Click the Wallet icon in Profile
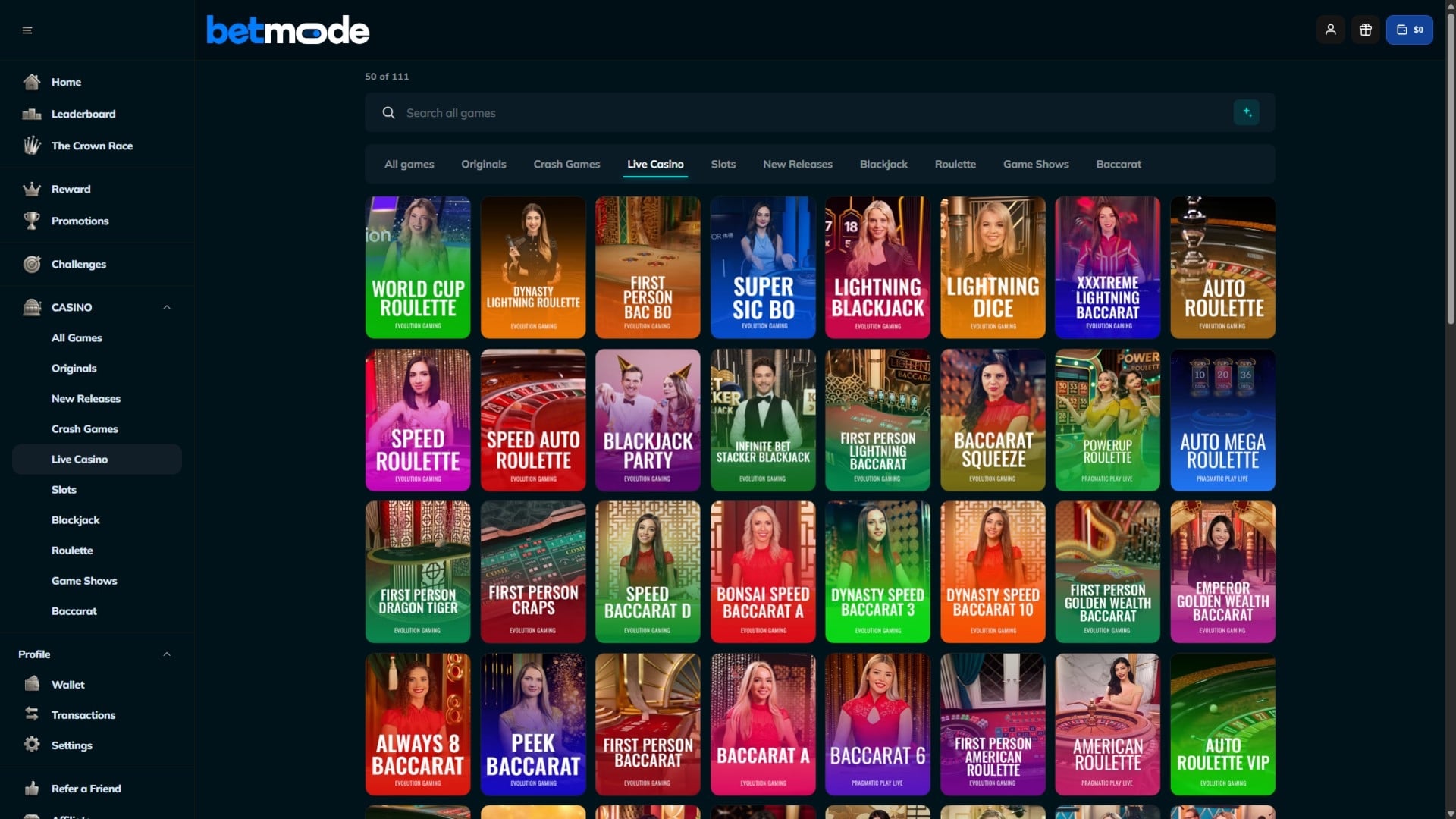Viewport: 1456px width, 819px height. (32, 684)
